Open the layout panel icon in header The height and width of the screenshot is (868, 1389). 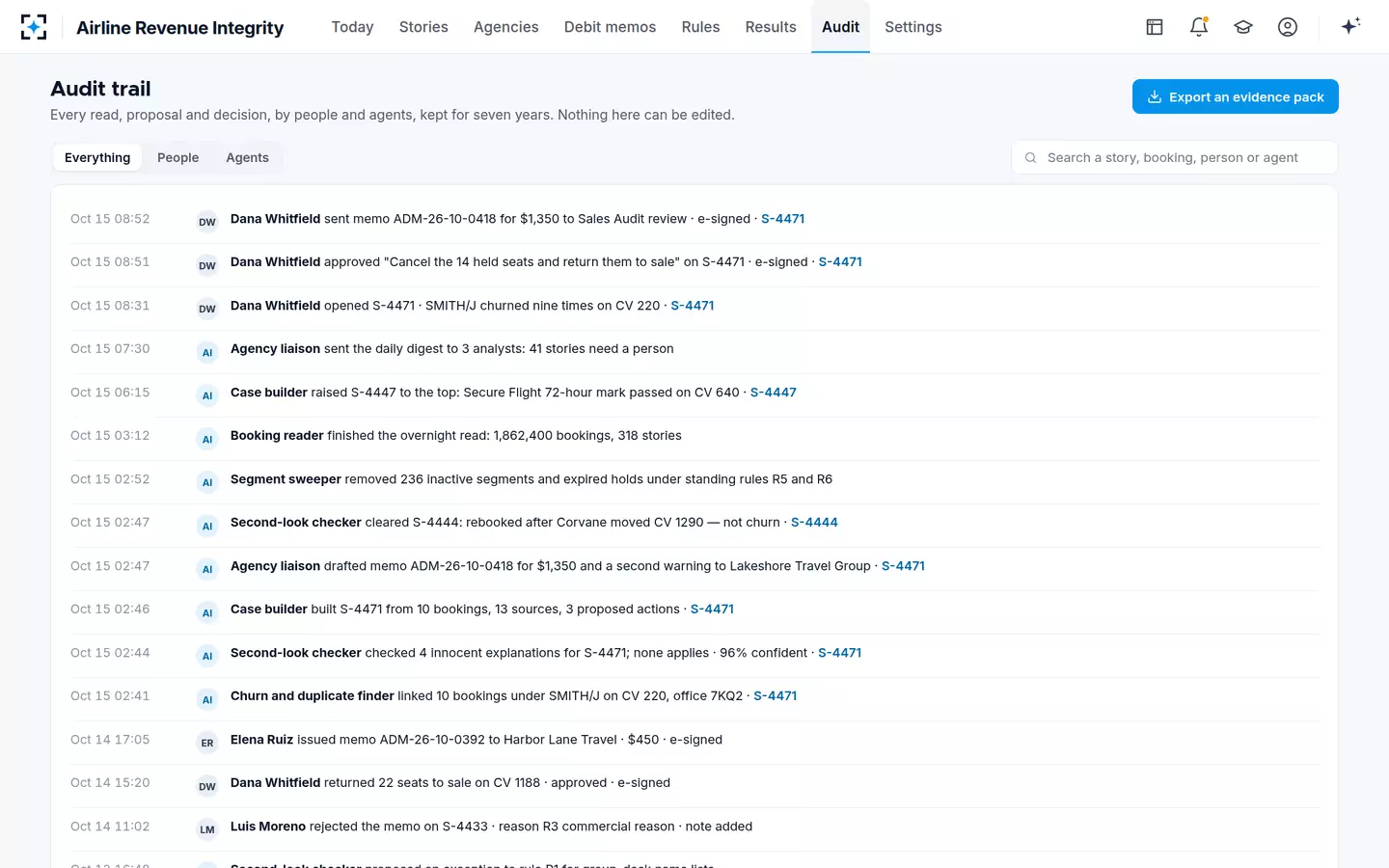click(1155, 27)
